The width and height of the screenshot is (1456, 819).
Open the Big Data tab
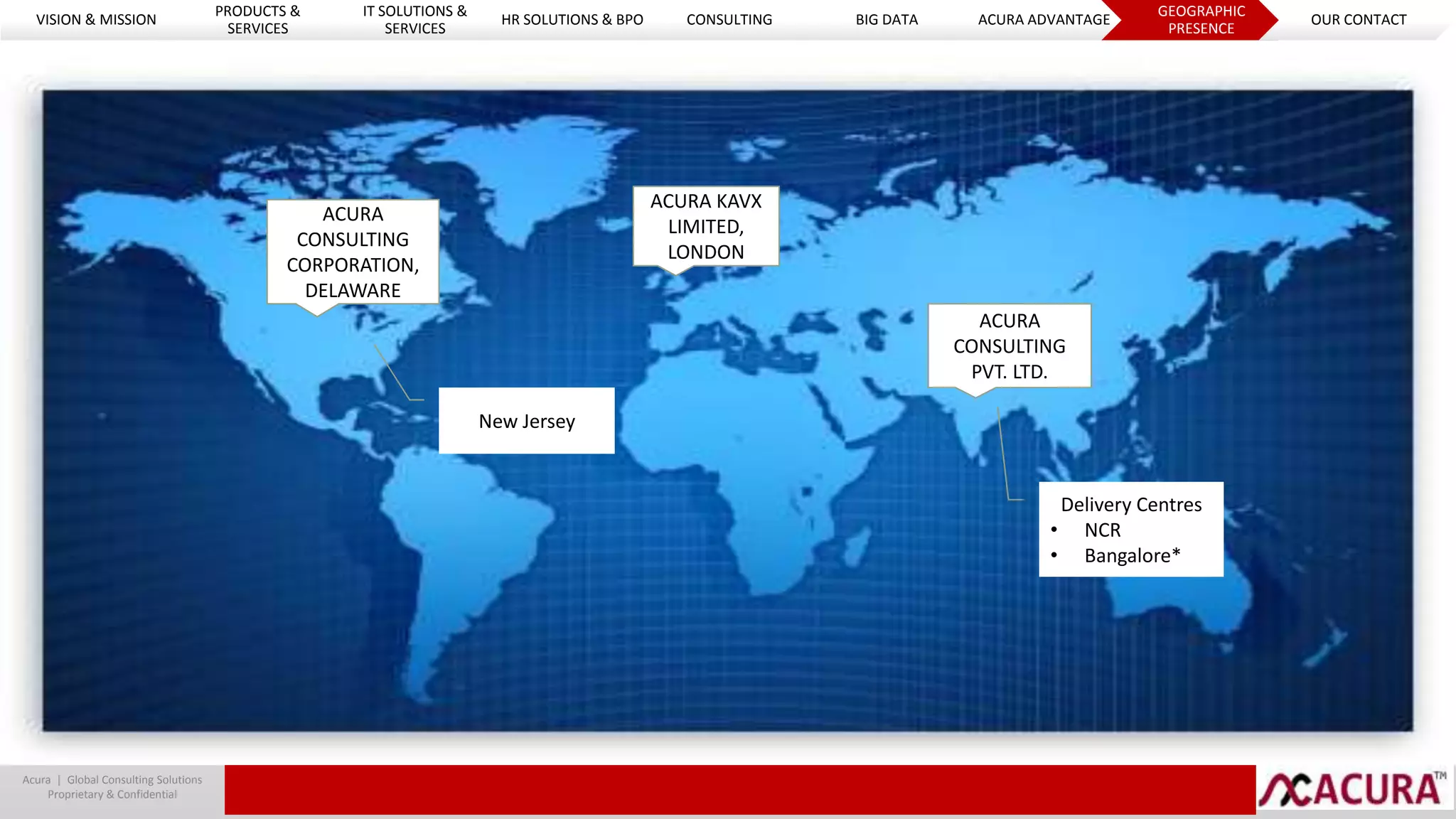(887, 20)
